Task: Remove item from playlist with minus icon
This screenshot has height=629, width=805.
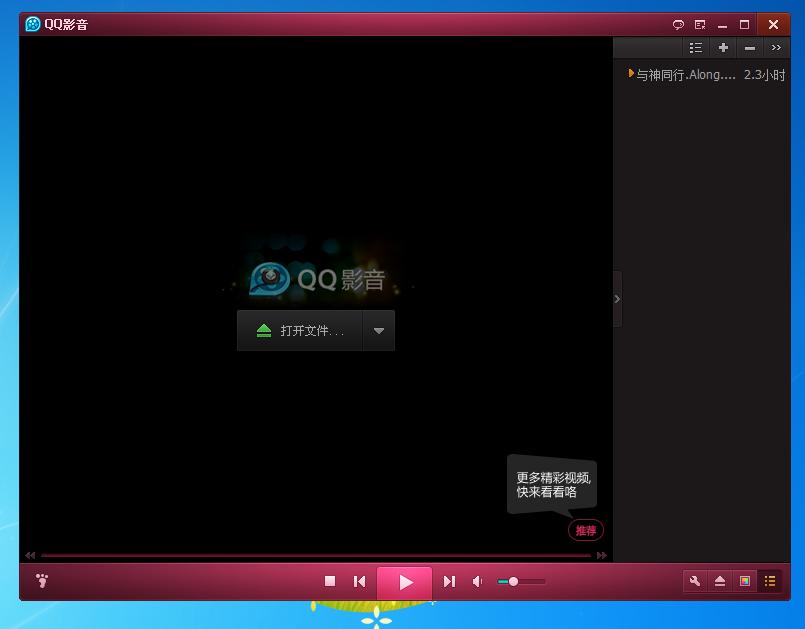Action: click(750, 48)
